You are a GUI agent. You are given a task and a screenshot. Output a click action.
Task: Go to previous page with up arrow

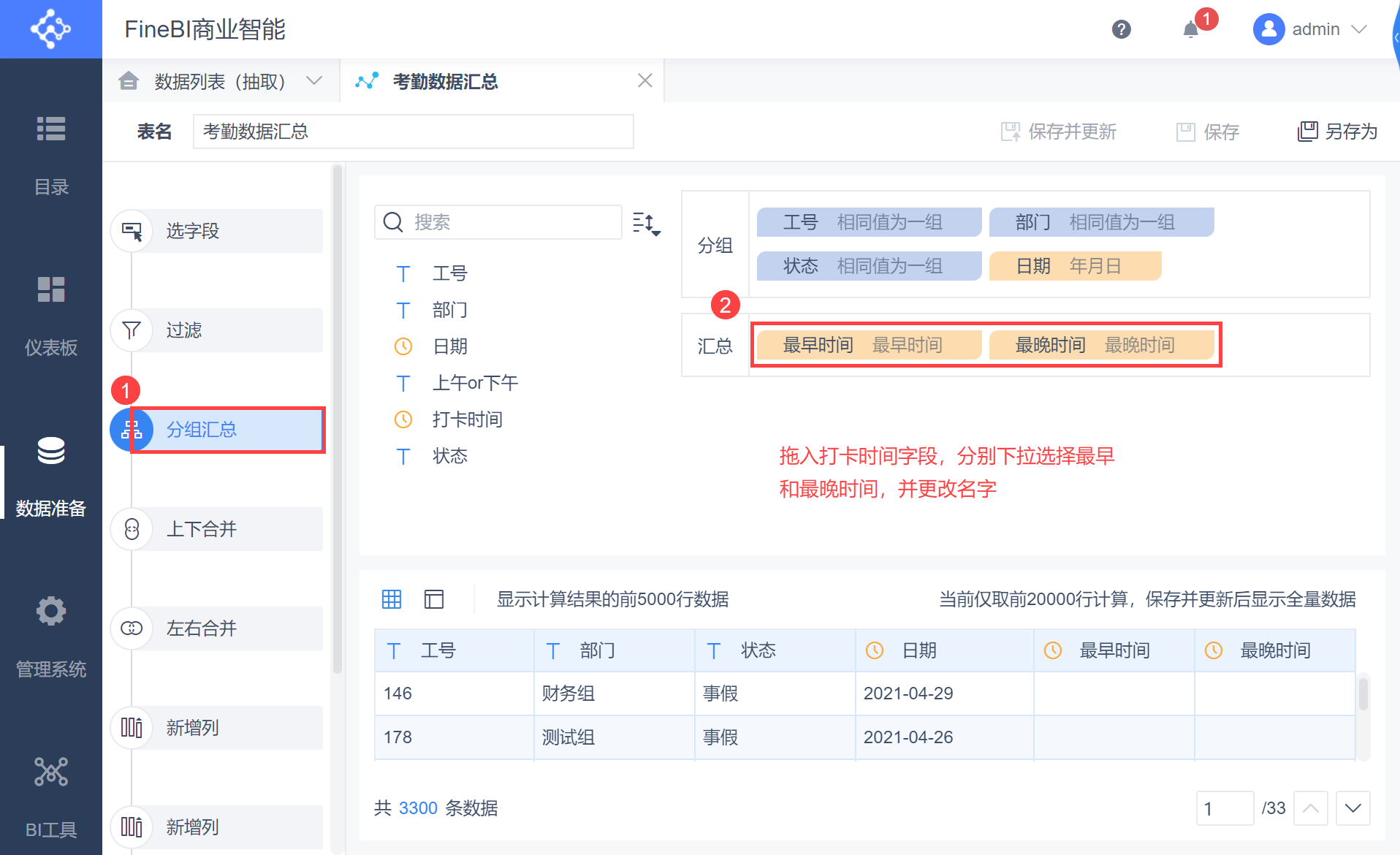1310,808
